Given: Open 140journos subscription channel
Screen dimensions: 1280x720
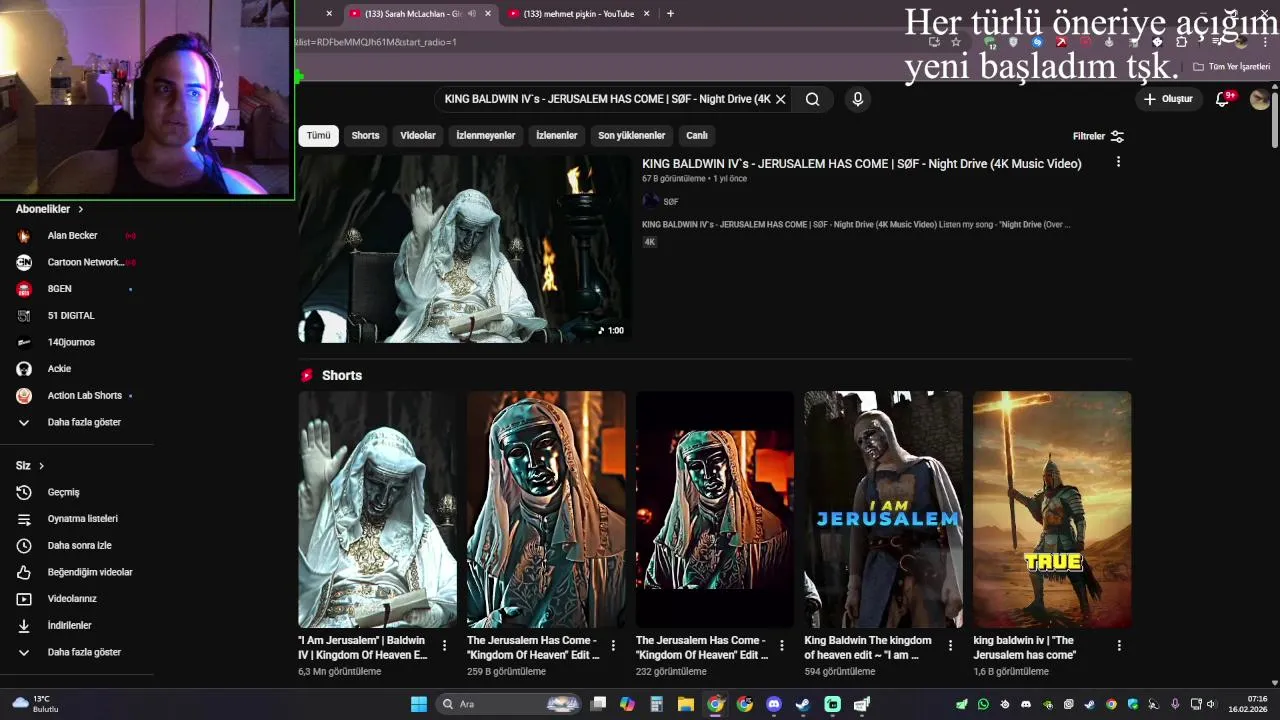Looking at the screenshot, I should [77, 342].
